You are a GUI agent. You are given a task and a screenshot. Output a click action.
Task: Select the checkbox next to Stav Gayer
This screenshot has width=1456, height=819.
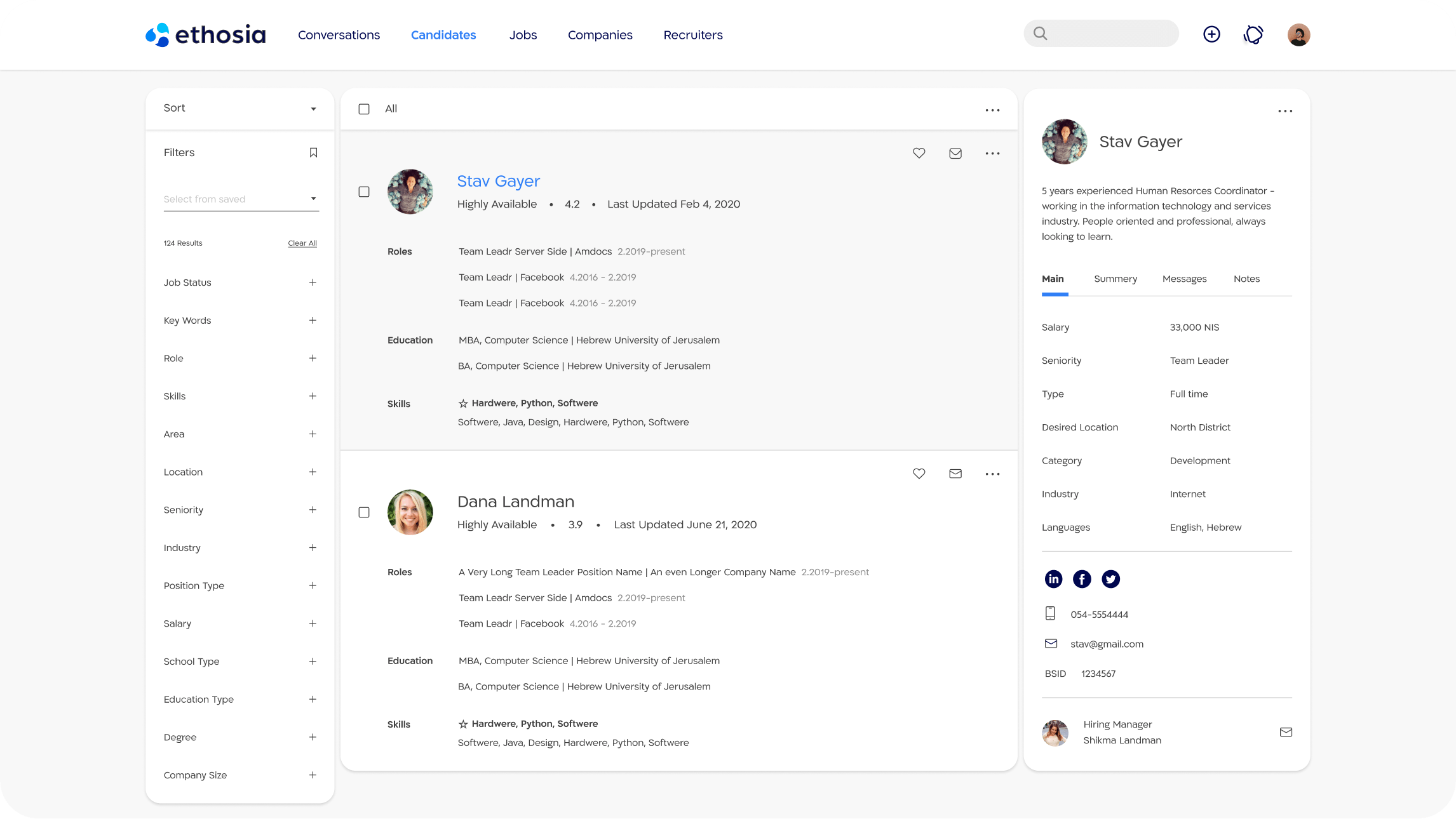click(x=364, y=191)
